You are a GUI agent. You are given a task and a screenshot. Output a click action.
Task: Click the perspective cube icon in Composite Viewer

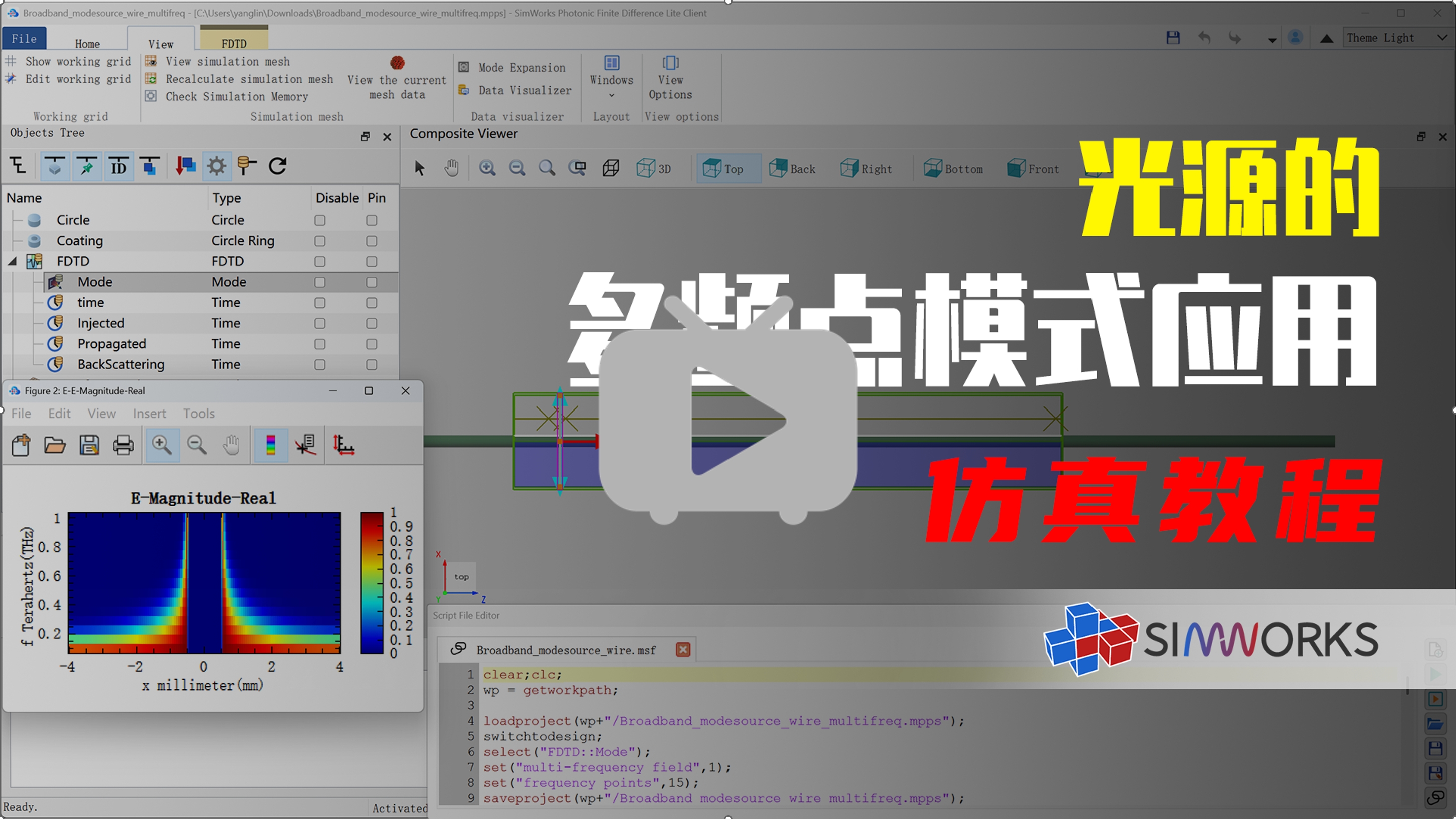(x=611, y=168)
